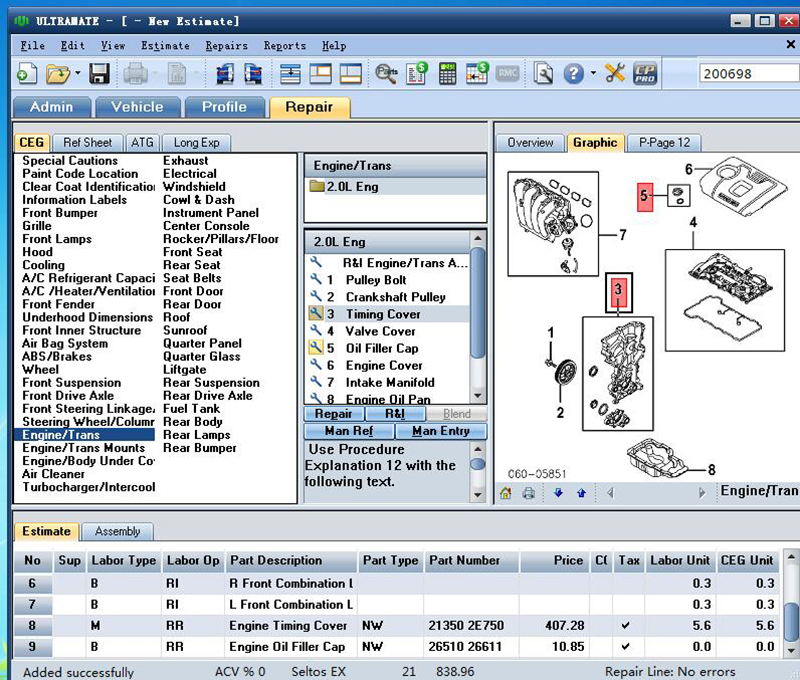Open the ATG tab
800x680 pixels.
click(x=142, y=143)
